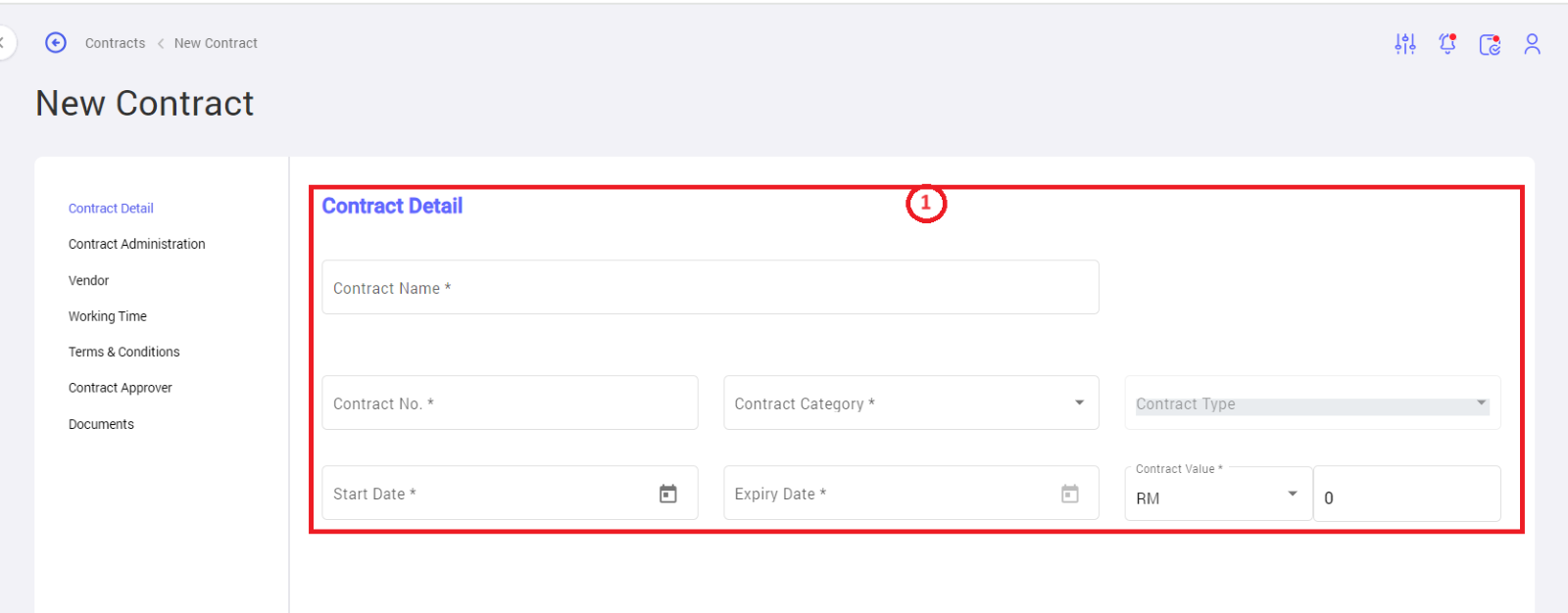Focus the Contract Name field
The width and height of the screenshot is (1568, 613).
710,287
